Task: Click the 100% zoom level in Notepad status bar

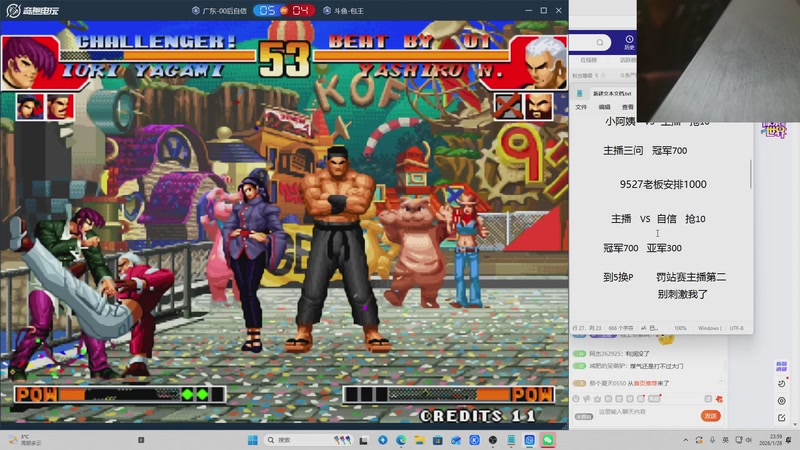Action: [x=680, y=328]
